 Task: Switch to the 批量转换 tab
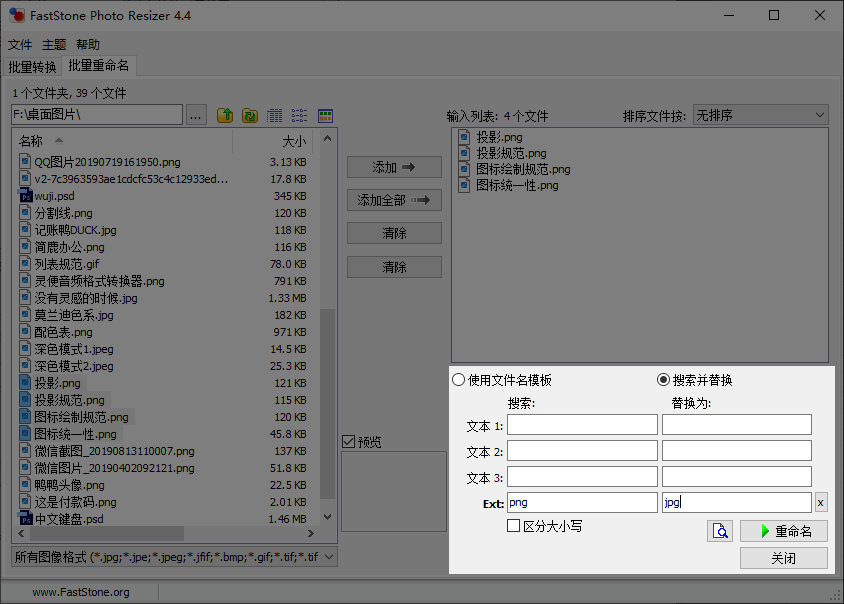(33, 67)
